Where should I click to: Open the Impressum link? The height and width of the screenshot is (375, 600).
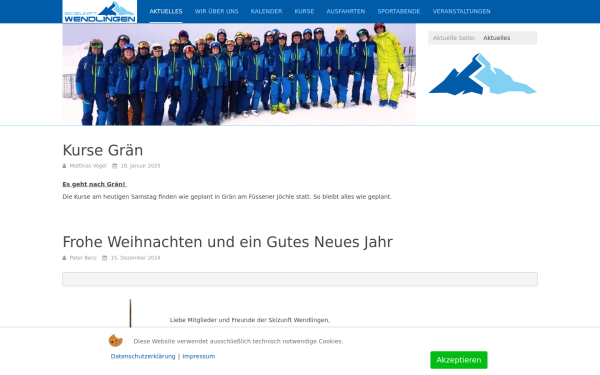(x=199, y=356)
